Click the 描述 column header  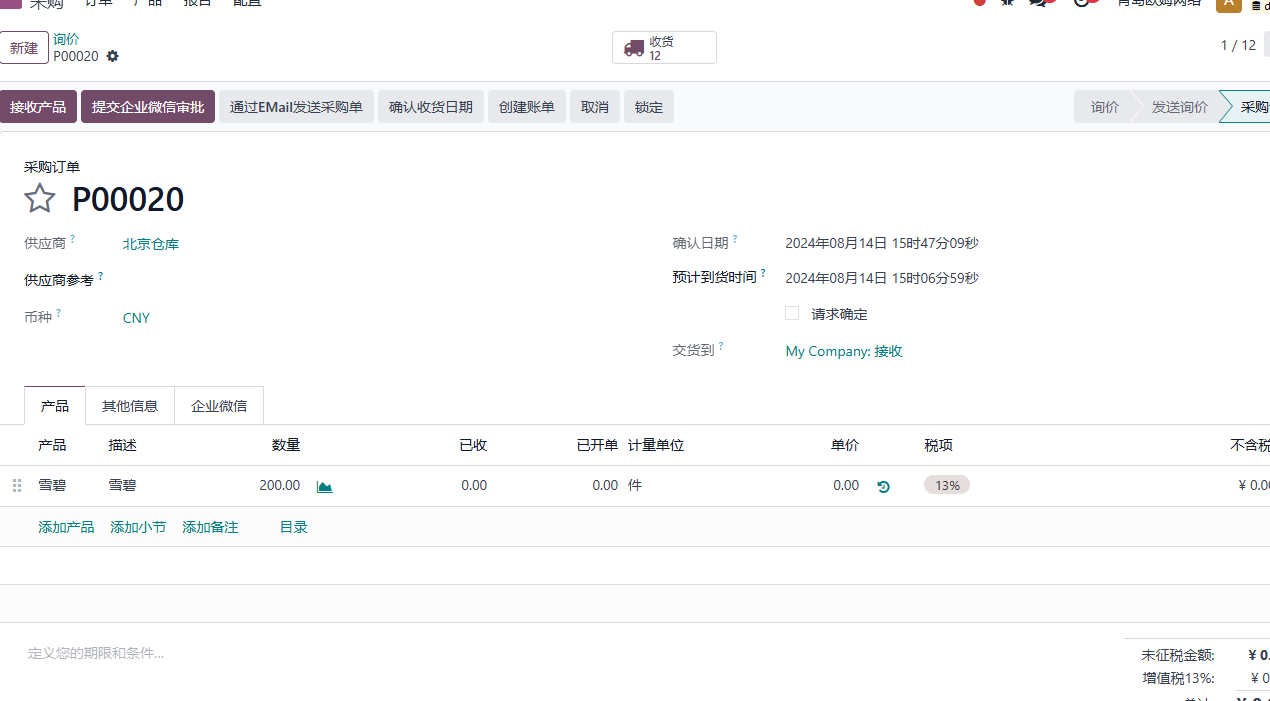(x=122, y=445)
